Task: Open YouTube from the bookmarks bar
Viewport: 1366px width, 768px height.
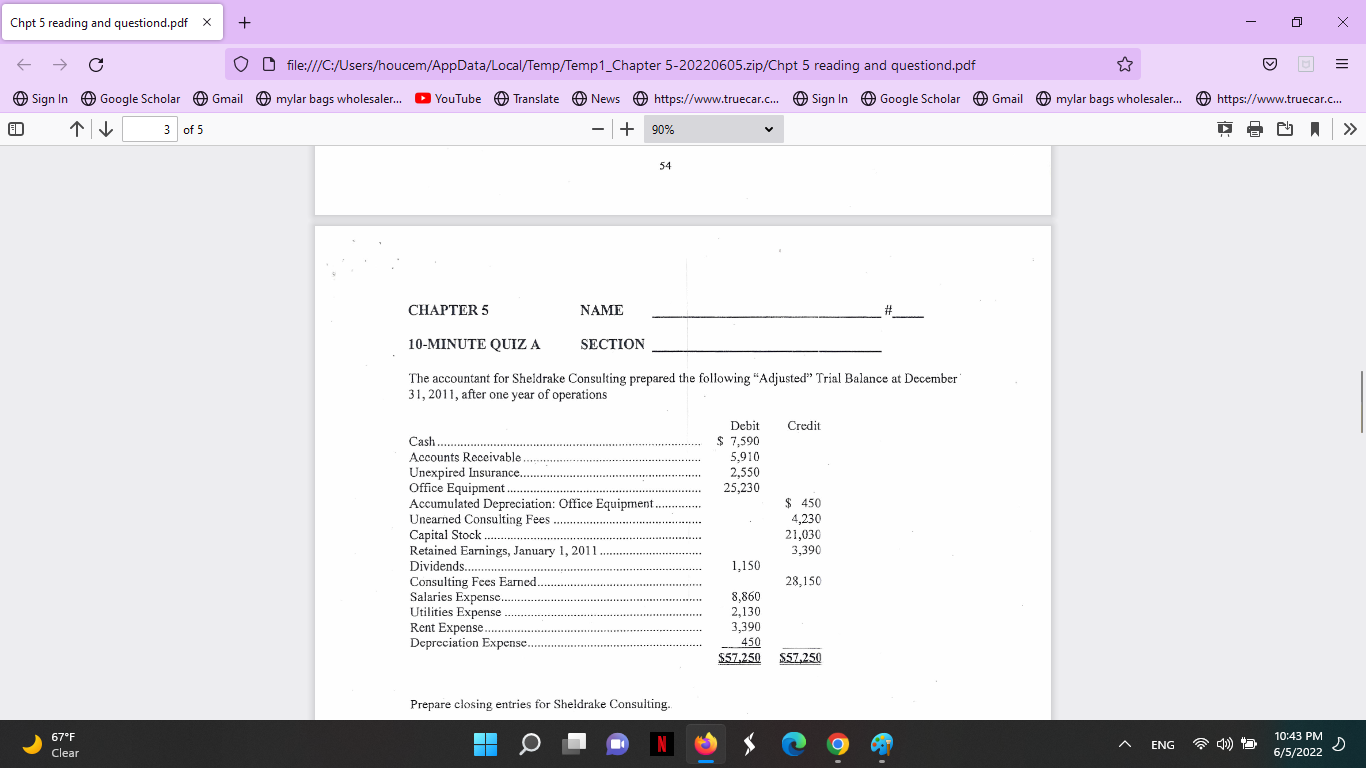Action: [x=447, y=99]
